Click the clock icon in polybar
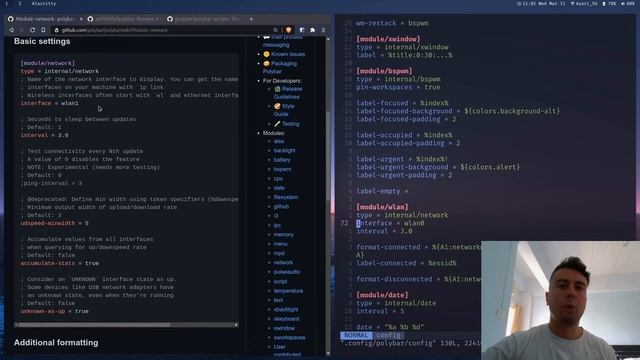 519,3
